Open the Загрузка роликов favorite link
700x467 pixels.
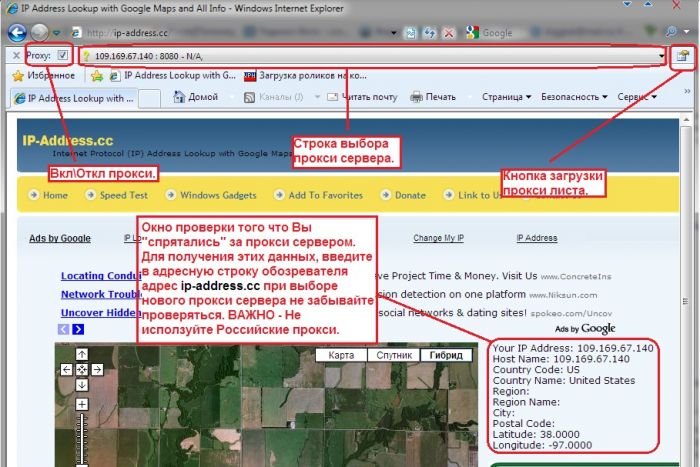305,75
